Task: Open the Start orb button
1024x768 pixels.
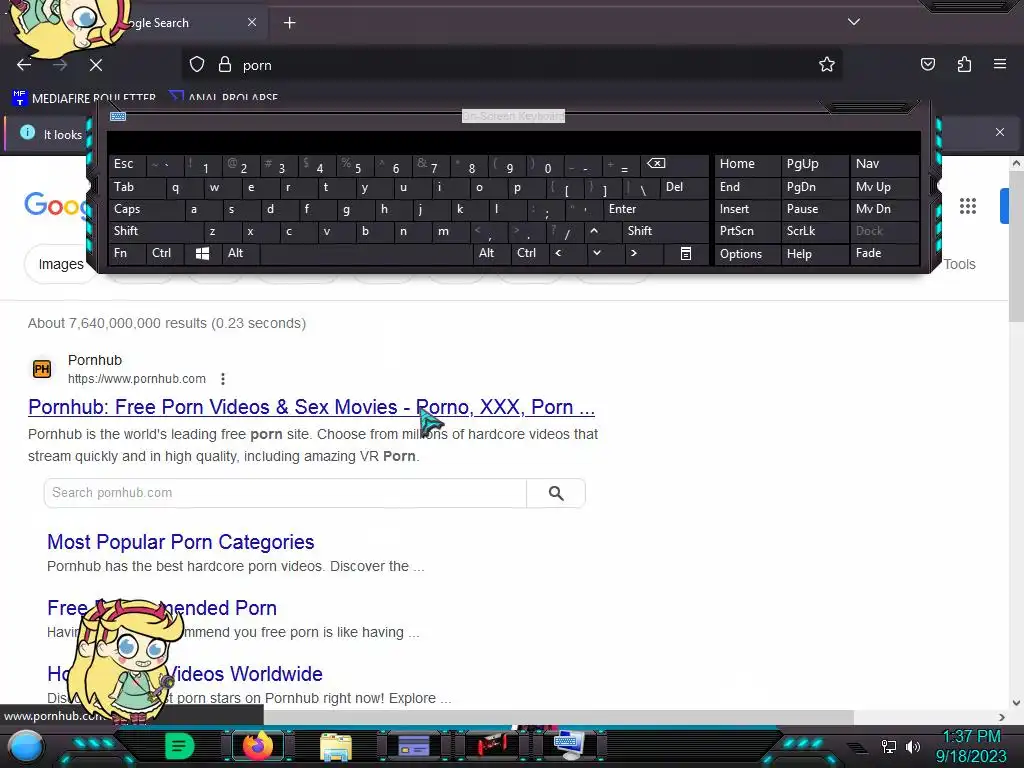Action: tap(26, 747)
